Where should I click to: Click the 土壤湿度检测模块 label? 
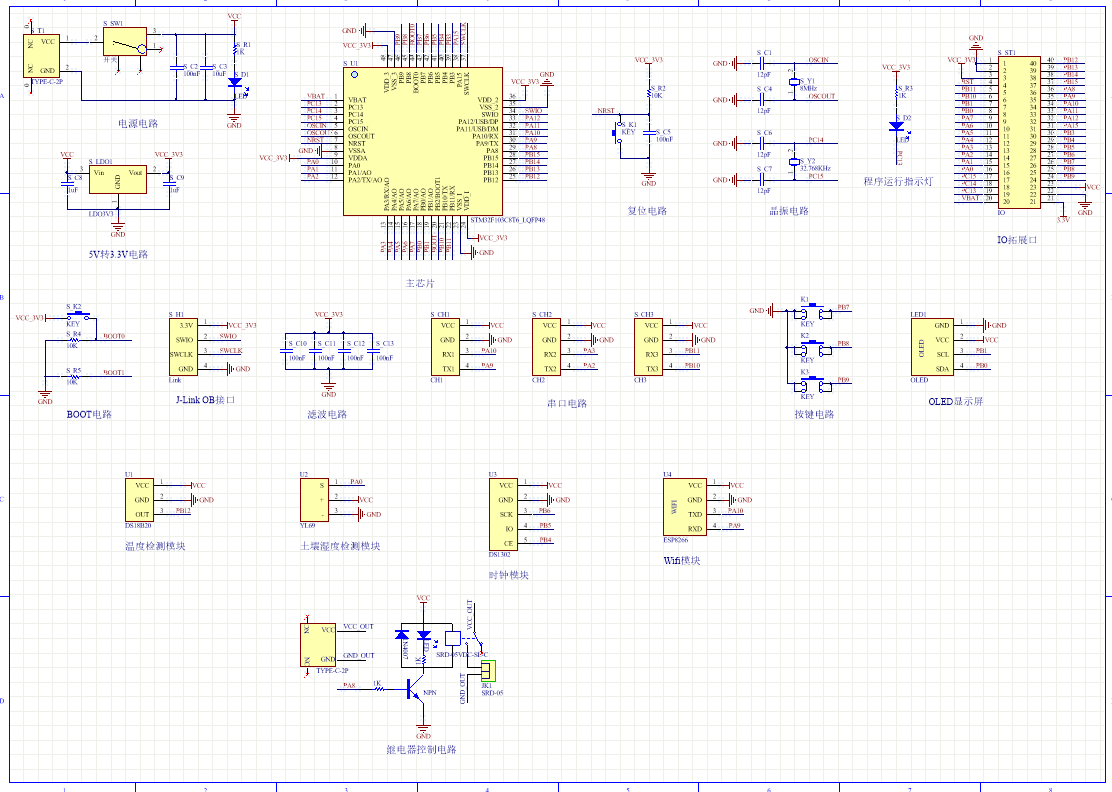tap(340, 546)
